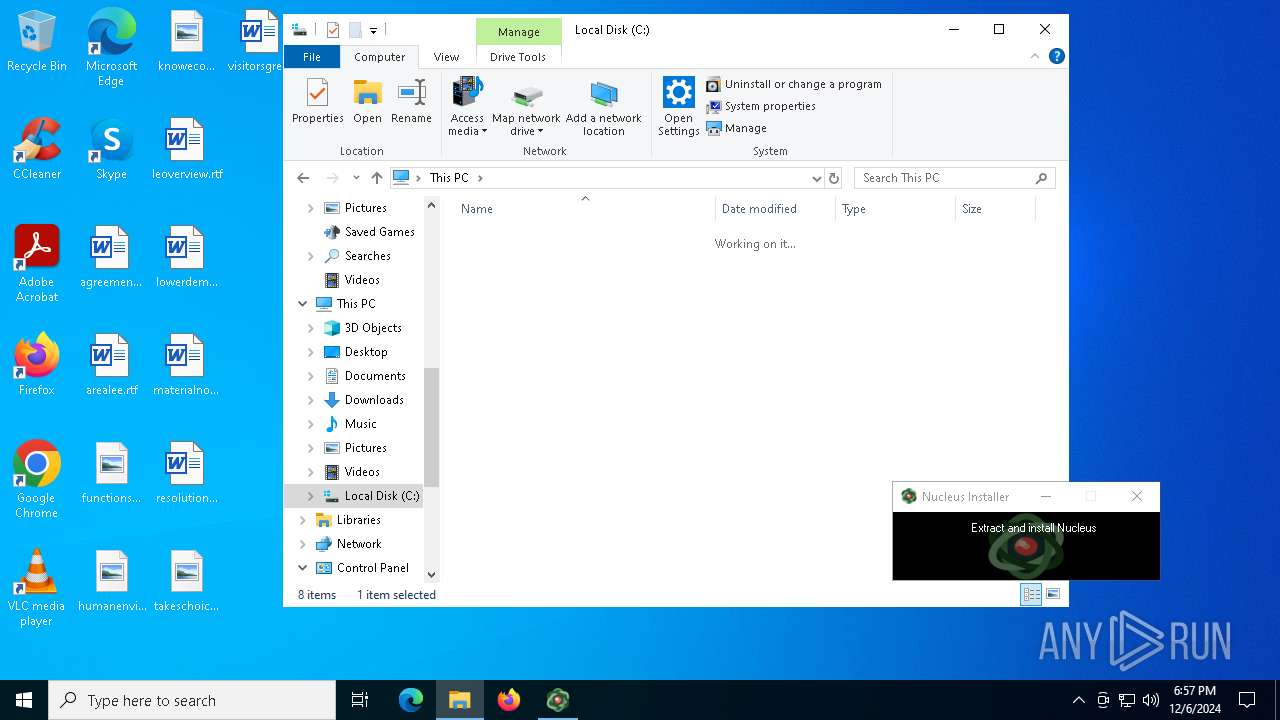Minimize the ribbon with the chevron
The height and width of the screenshot is (720, 1280).
1037,57
